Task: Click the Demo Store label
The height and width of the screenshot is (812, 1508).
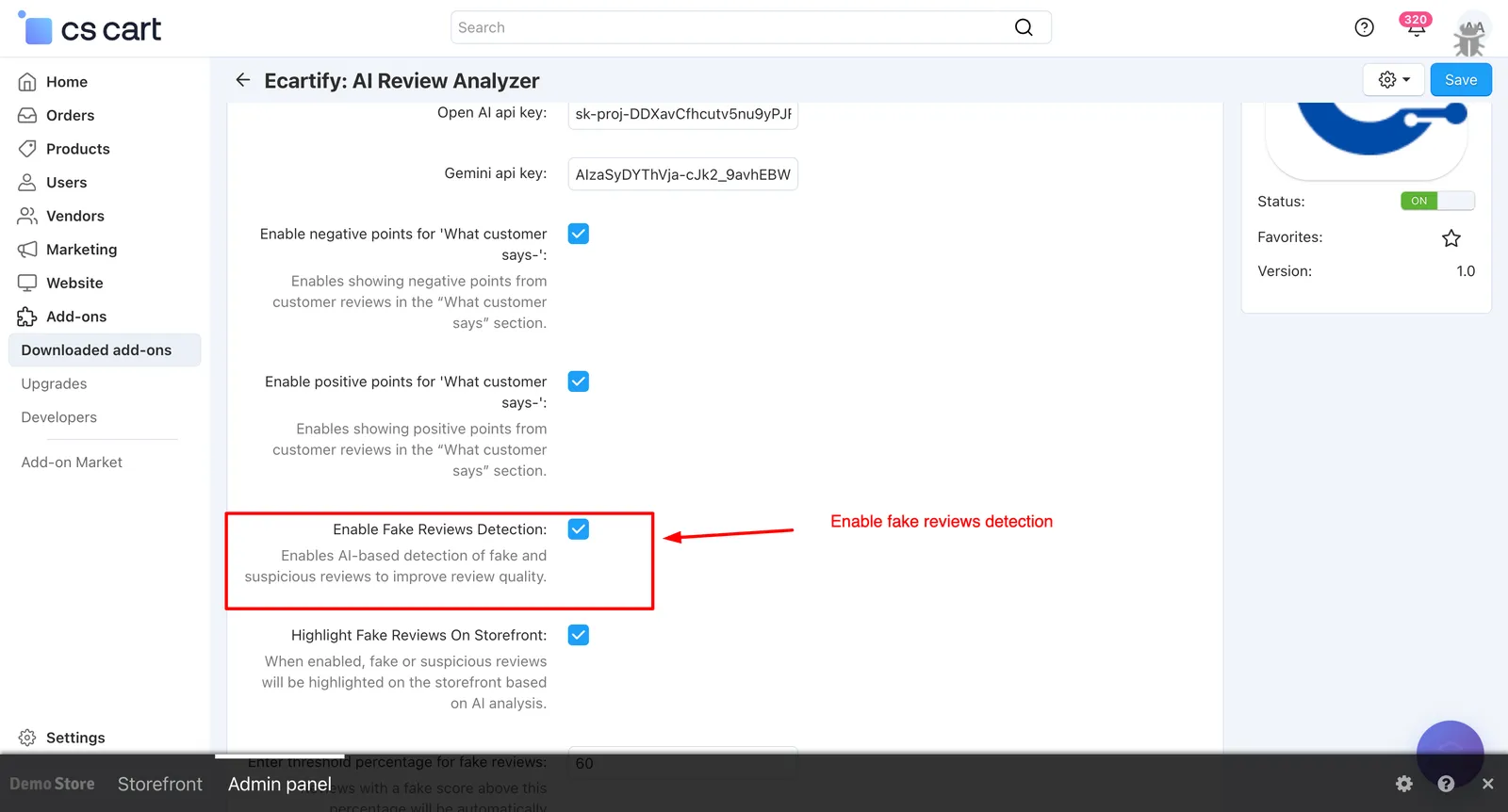Action: 52,784
